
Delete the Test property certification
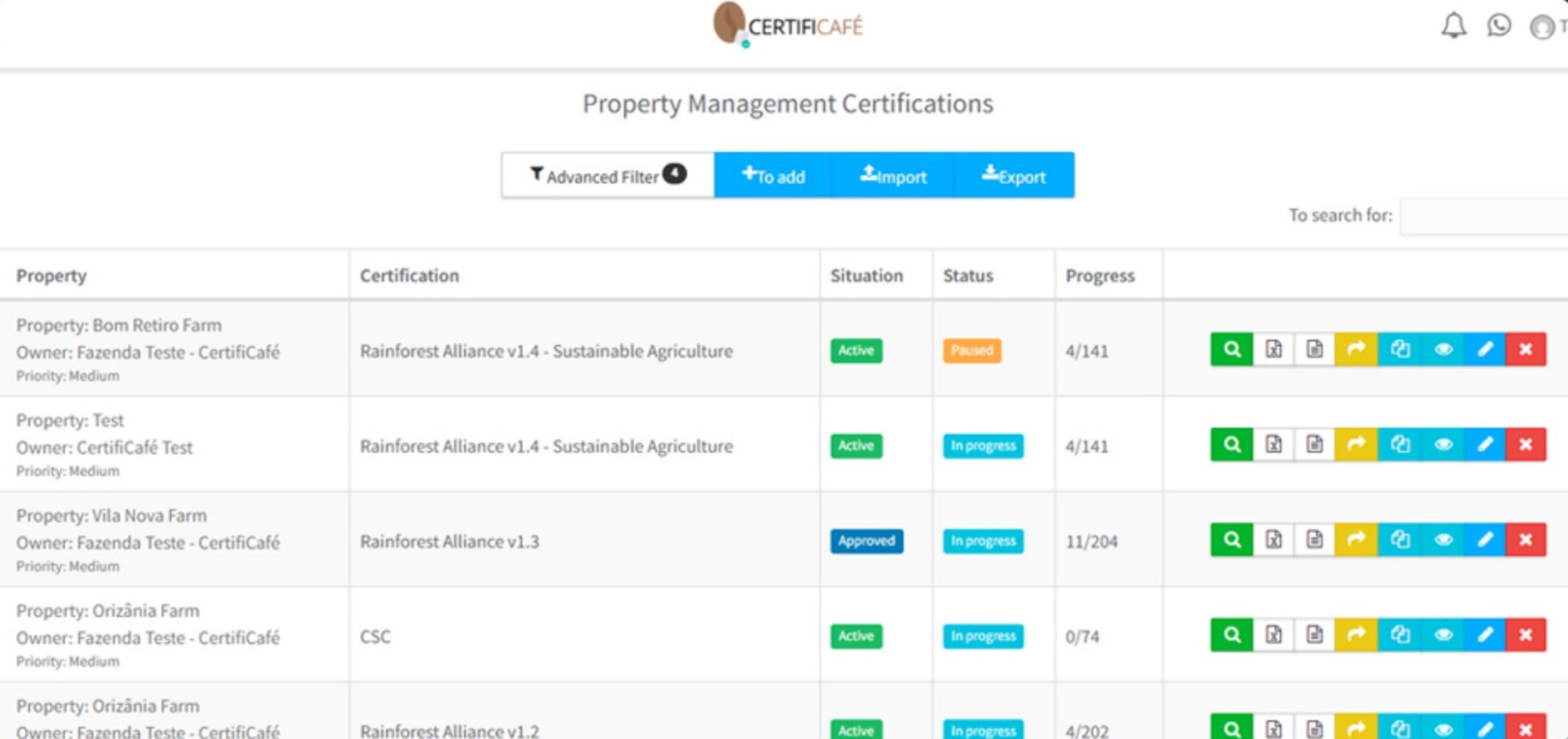point(1526,444)
